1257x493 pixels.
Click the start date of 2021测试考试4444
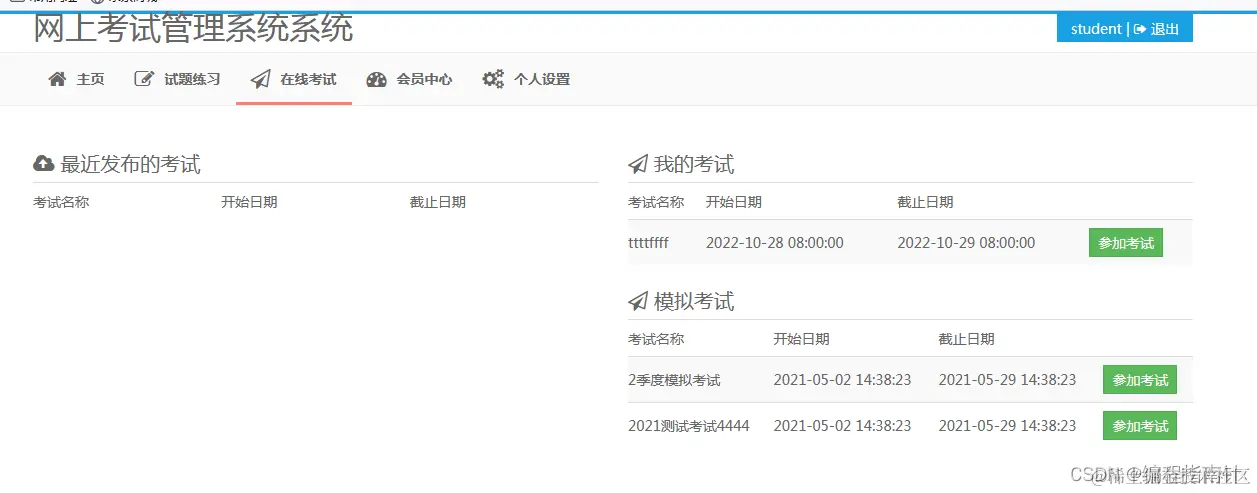tap(842, 426)
